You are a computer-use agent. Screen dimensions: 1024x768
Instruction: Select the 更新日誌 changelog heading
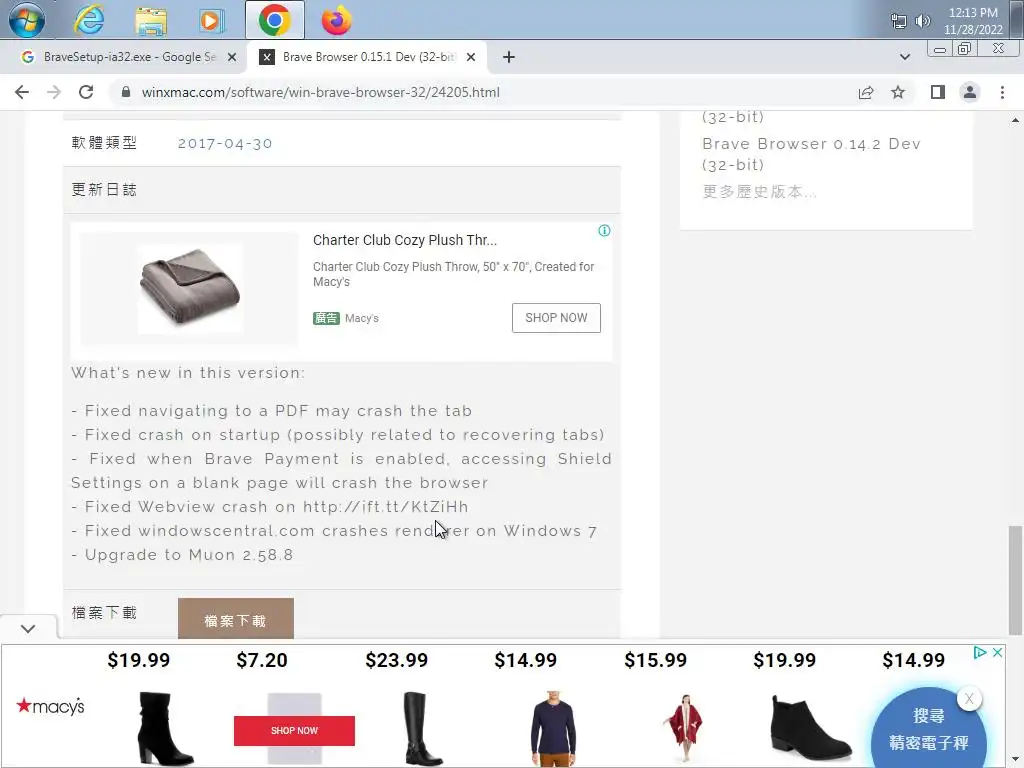pyautogui.click(x=104, y=190)
